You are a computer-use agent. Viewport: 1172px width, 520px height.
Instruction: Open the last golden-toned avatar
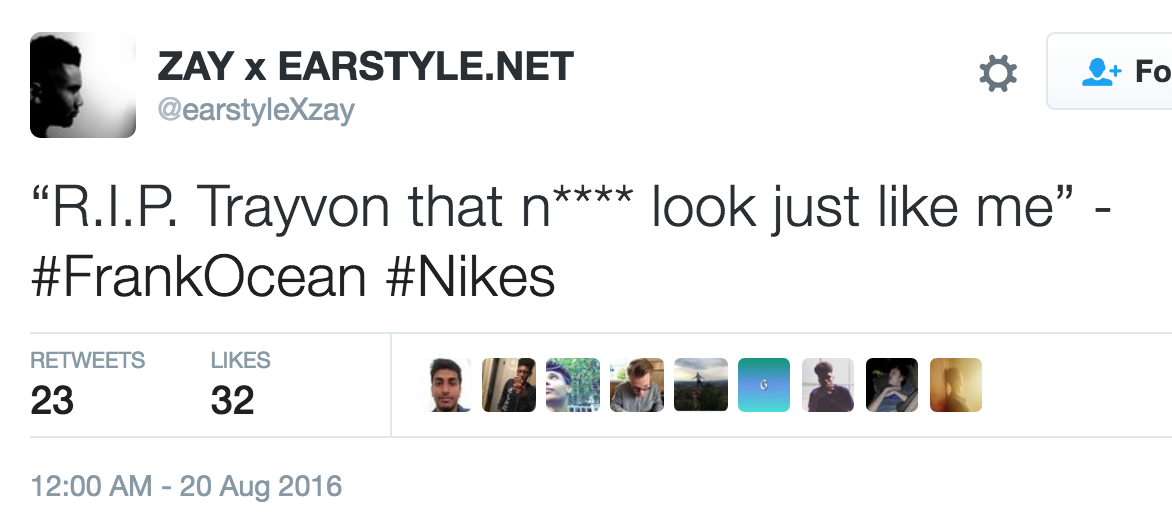956,385
